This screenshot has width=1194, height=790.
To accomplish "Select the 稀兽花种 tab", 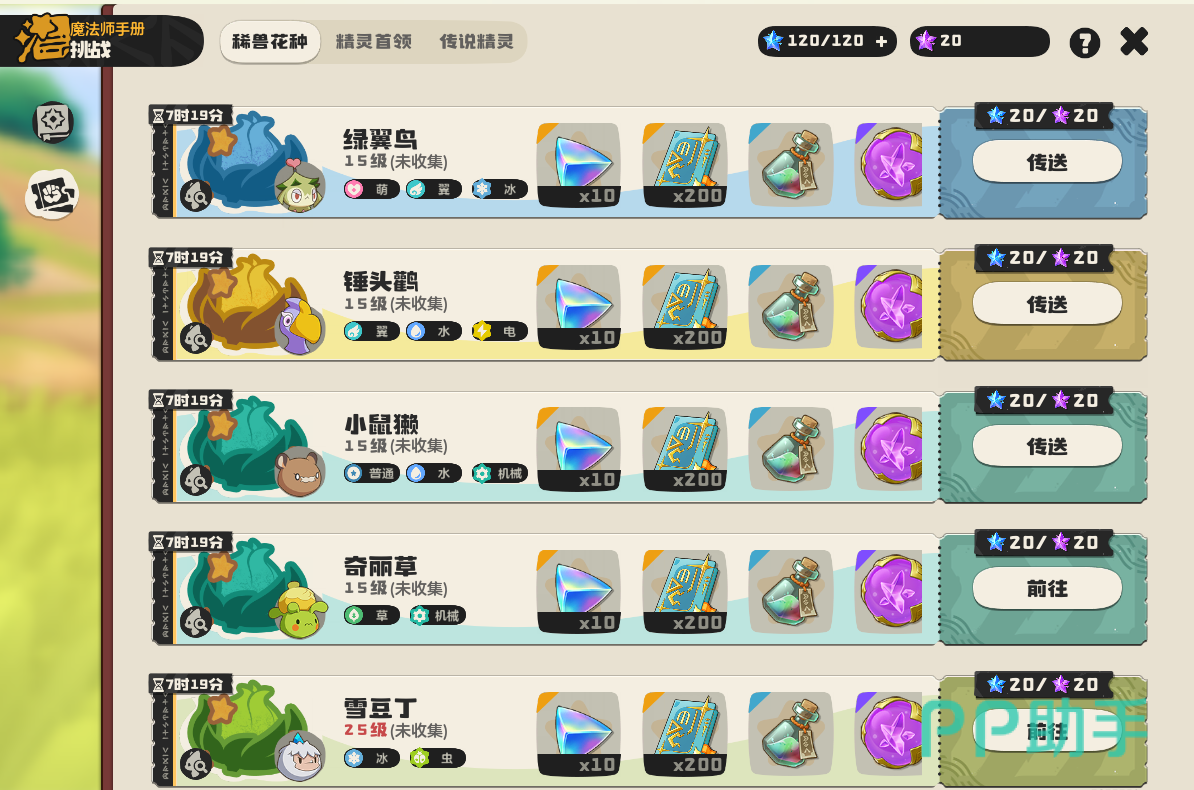I will coord(270,42).
